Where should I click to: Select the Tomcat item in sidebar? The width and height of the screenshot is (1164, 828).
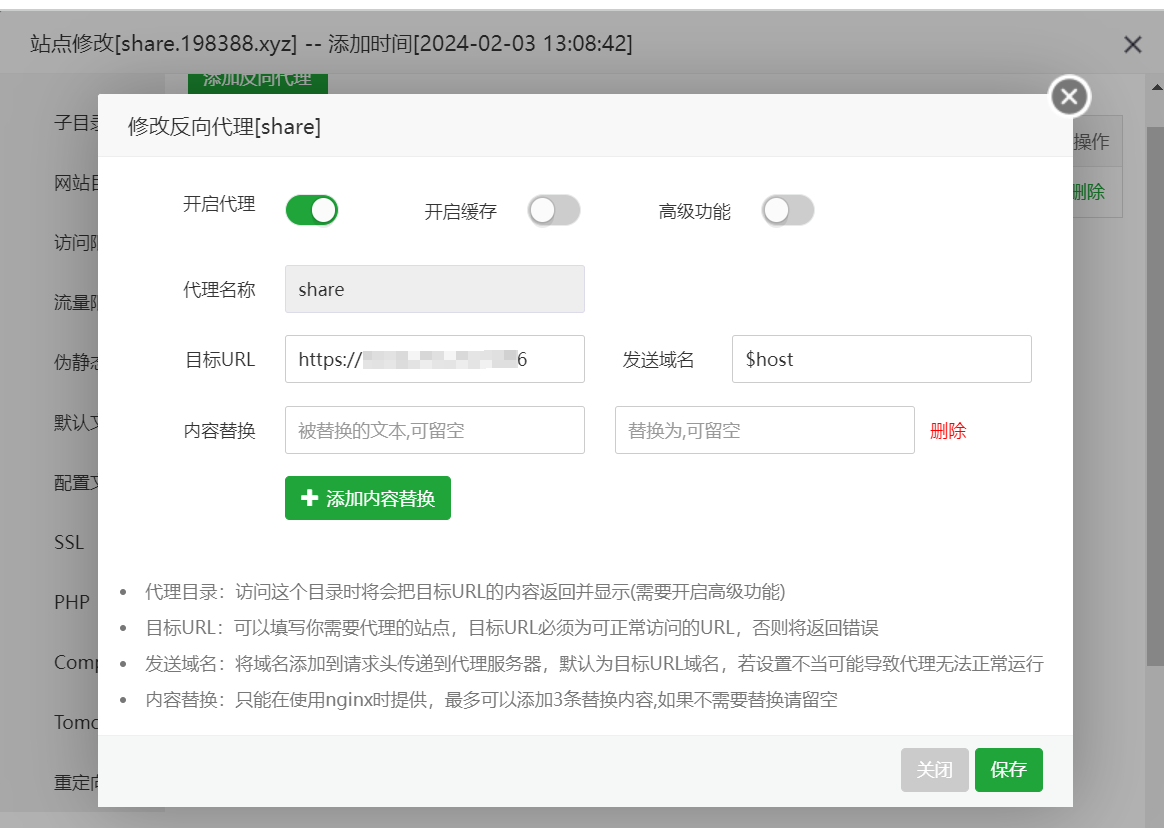click(76, 723)
